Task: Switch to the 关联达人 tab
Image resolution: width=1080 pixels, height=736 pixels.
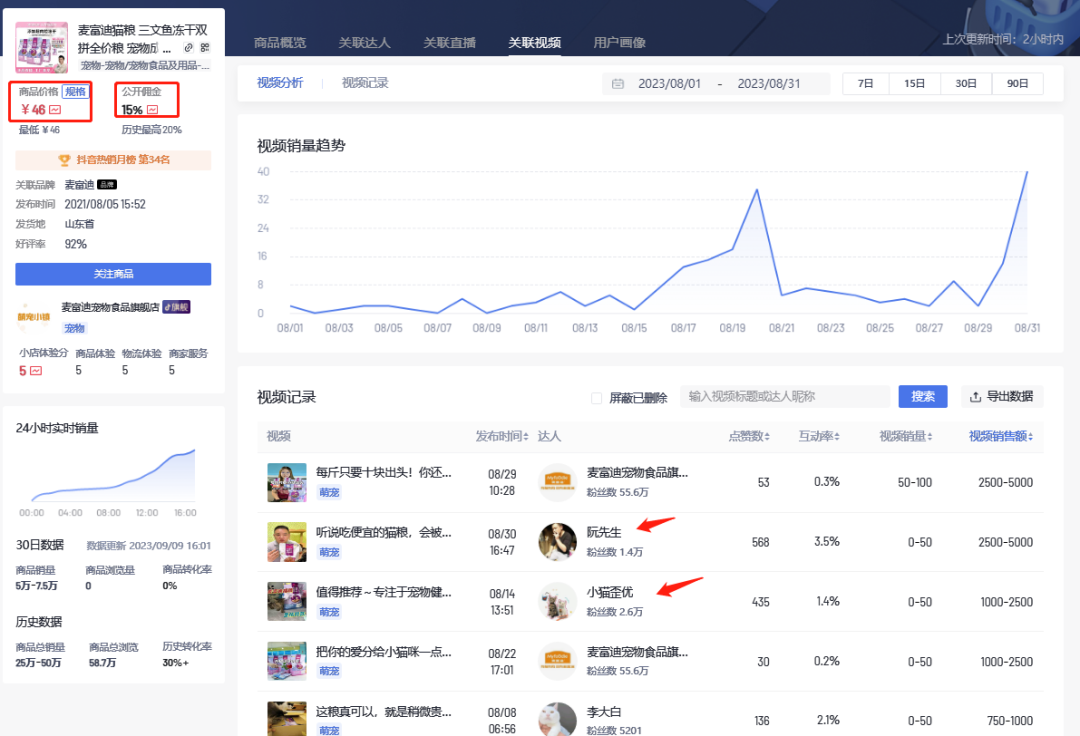Action: (x=364, y=43)
